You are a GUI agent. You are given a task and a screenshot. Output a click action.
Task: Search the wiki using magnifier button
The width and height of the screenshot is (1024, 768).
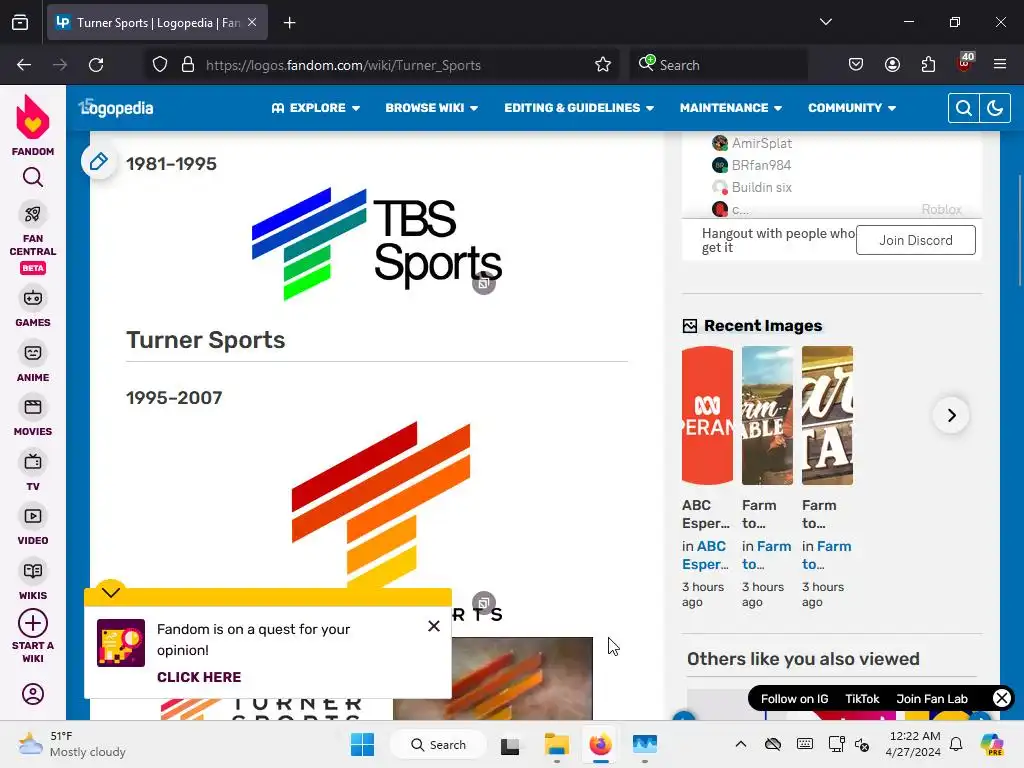coord(963,108)
